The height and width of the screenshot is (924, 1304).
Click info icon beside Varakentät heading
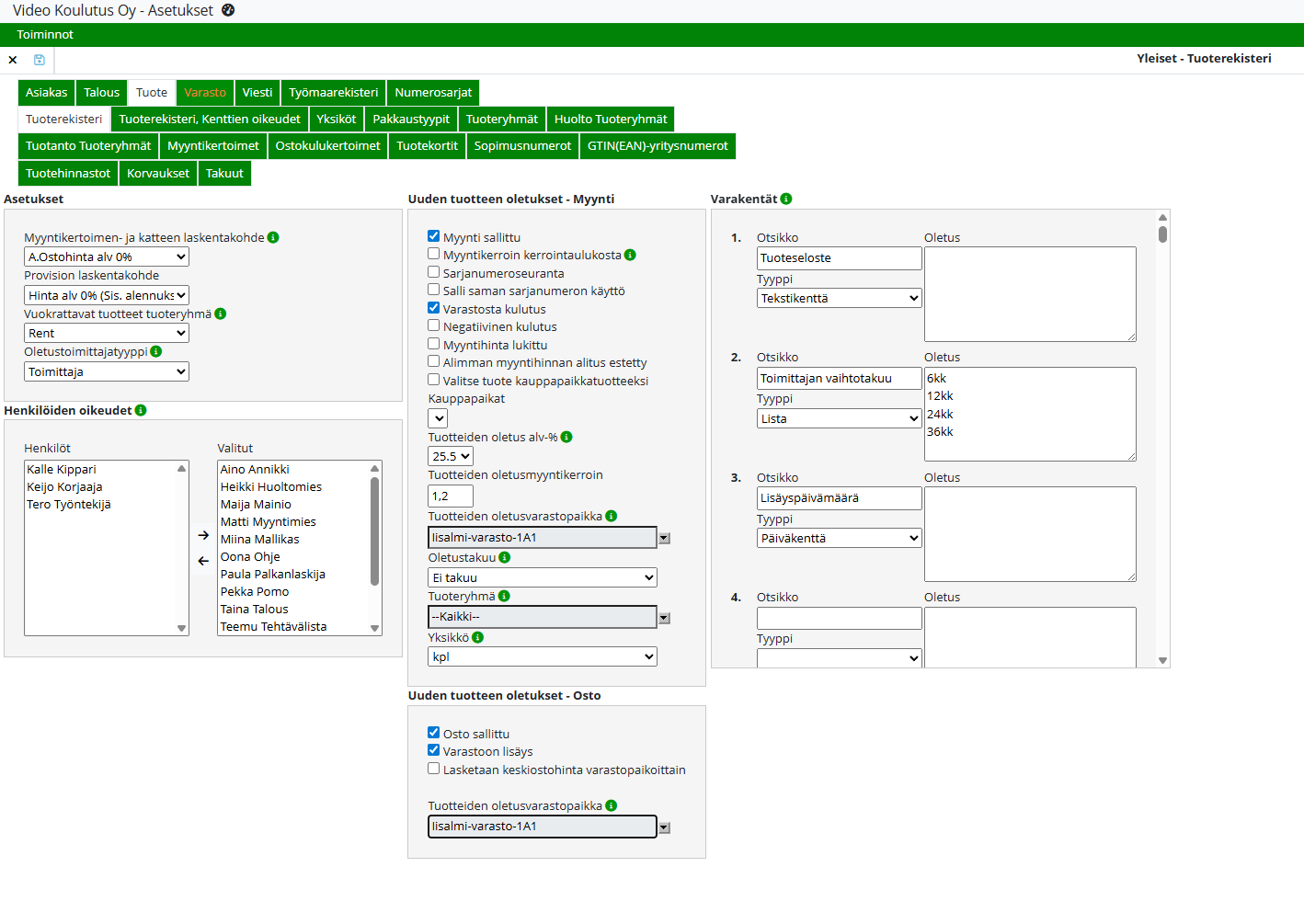(786, 199)
